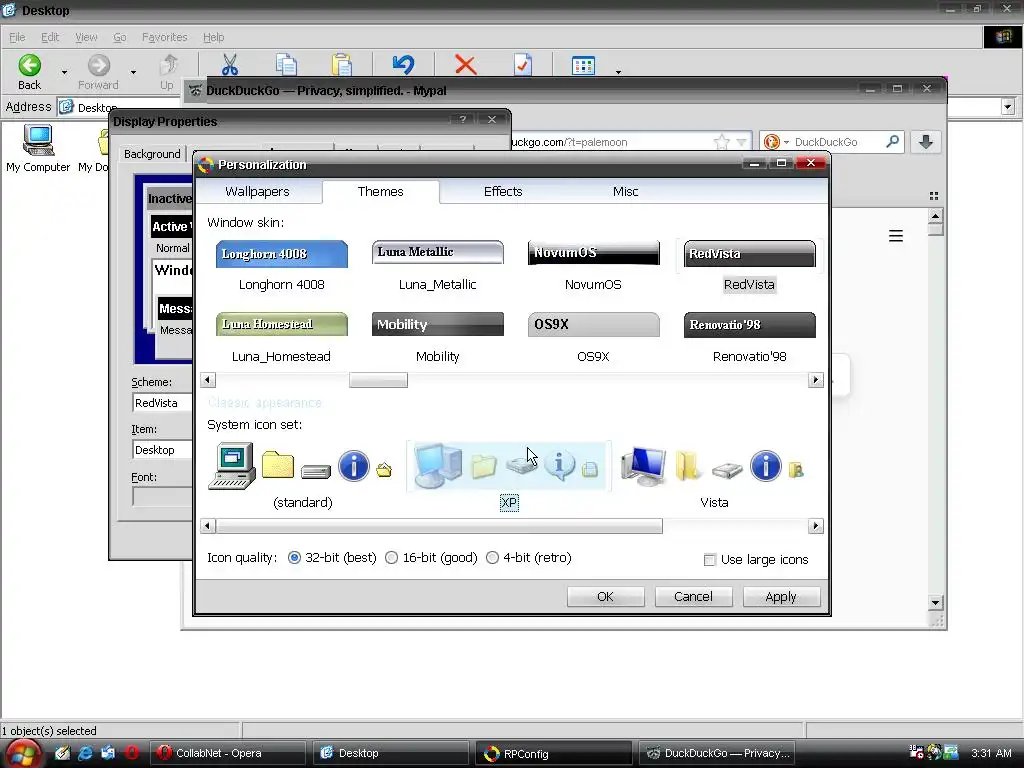Click icon set list left scroll arrow
This screenshot has width=1024, height=768.
[208, 526]
